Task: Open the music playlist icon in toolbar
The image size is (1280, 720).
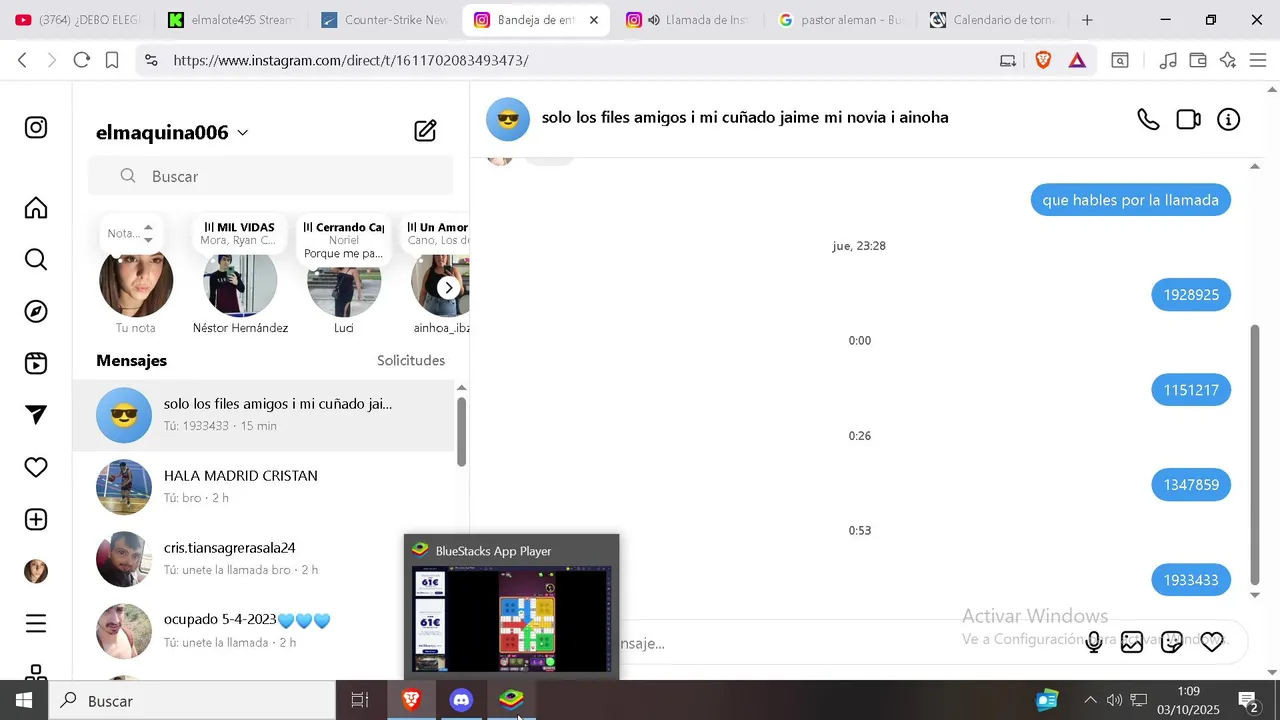Action: click(x=1168, y=60)
